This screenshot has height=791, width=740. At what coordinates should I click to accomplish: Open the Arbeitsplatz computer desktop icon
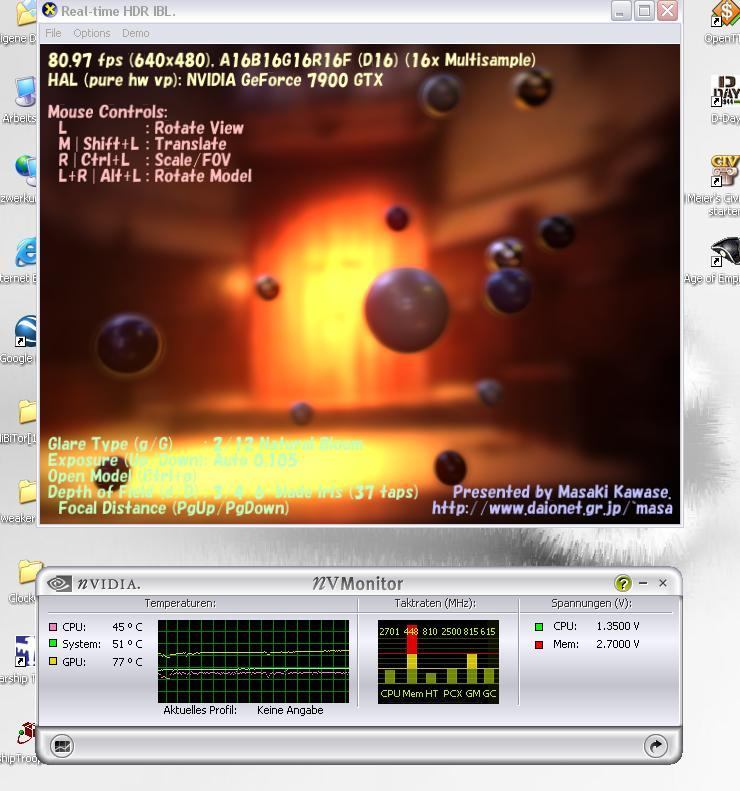point(25,92)
